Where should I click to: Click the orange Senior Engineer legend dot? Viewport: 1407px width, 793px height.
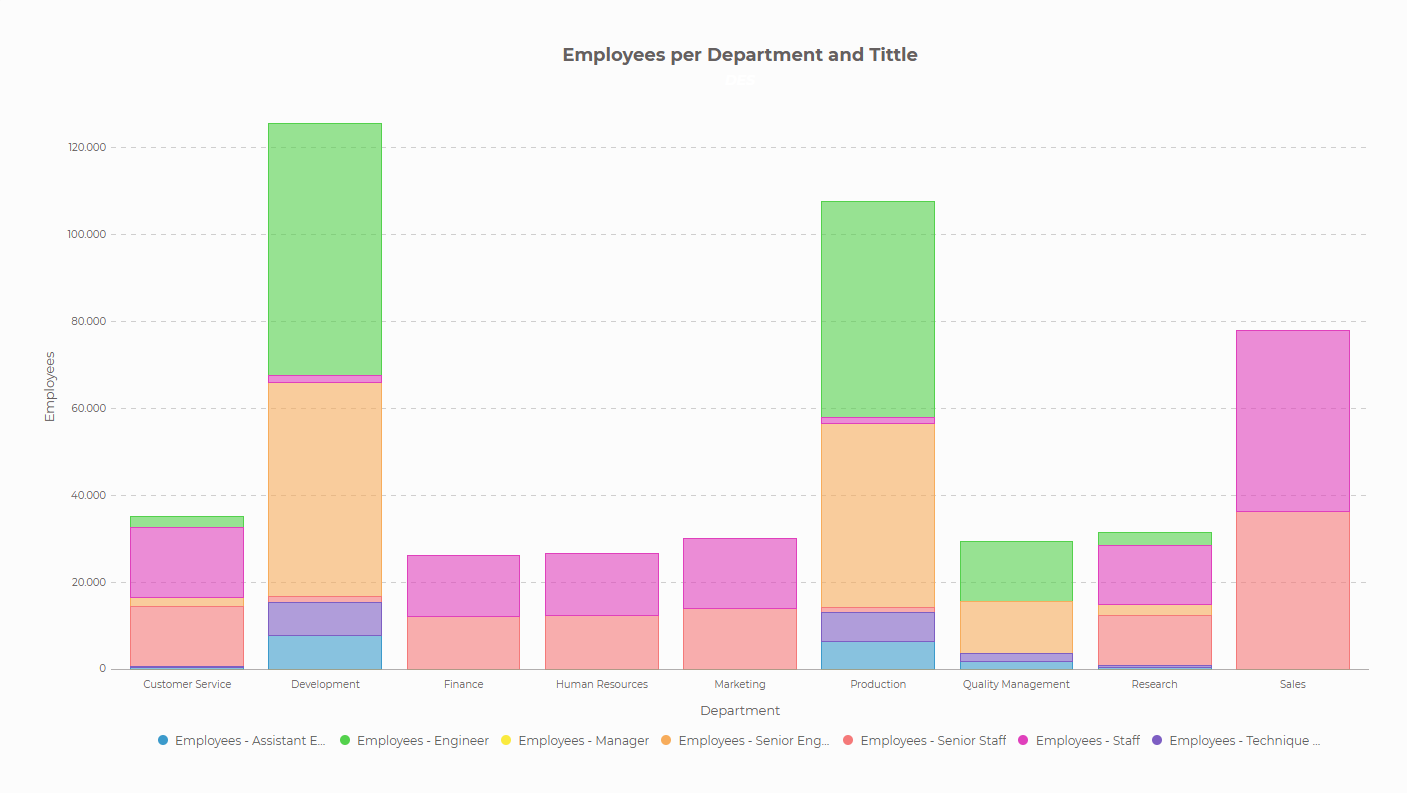667,741
